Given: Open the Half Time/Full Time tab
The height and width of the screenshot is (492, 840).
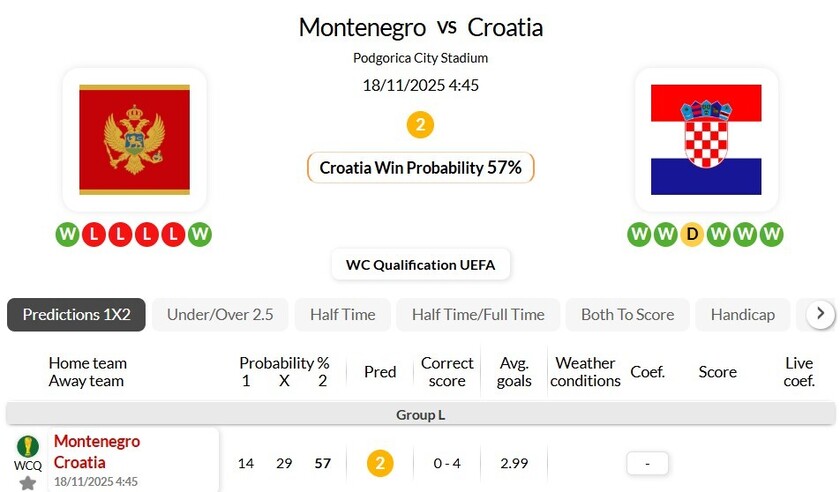Looking at the screenshot, I should click(478, 314).
